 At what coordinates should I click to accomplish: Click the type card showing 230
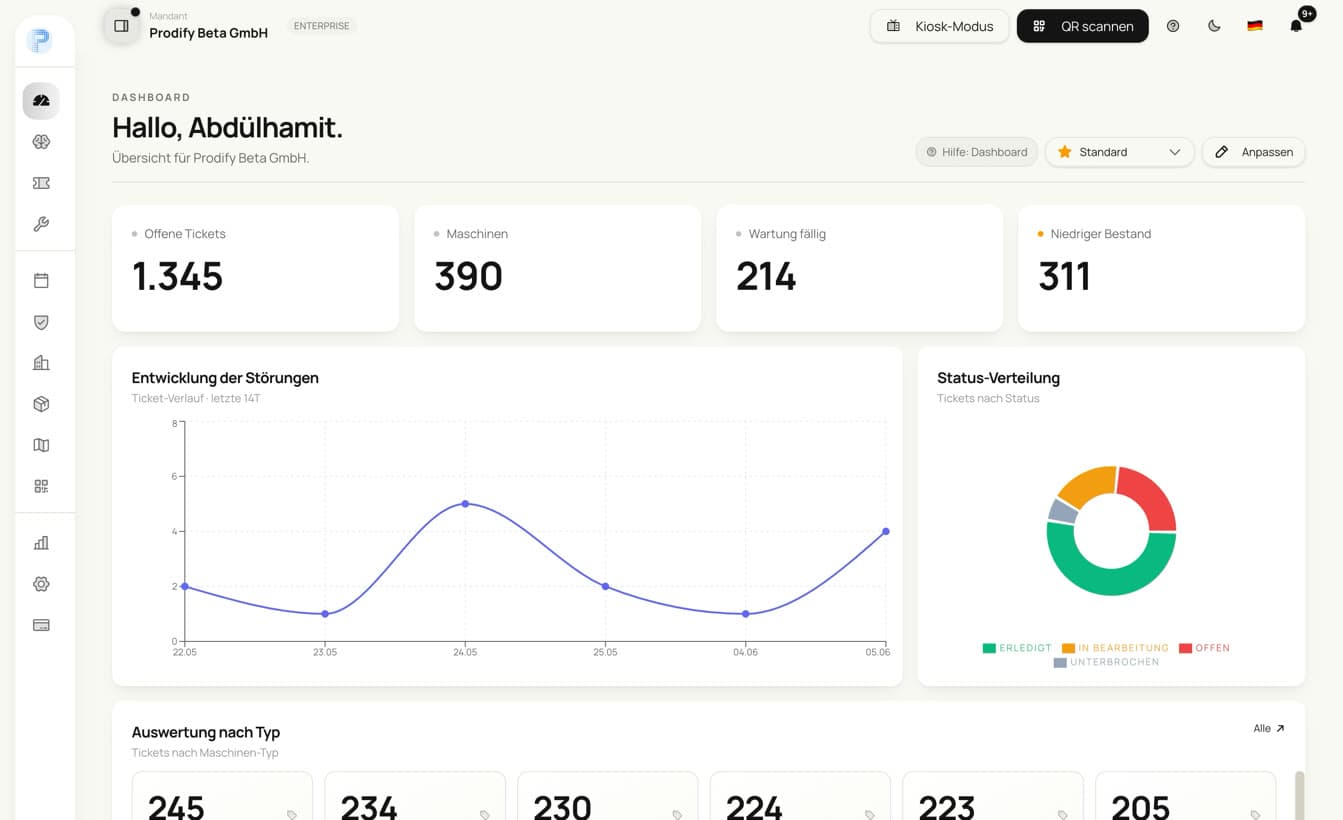pyautogui.click(x=608, y=796)
